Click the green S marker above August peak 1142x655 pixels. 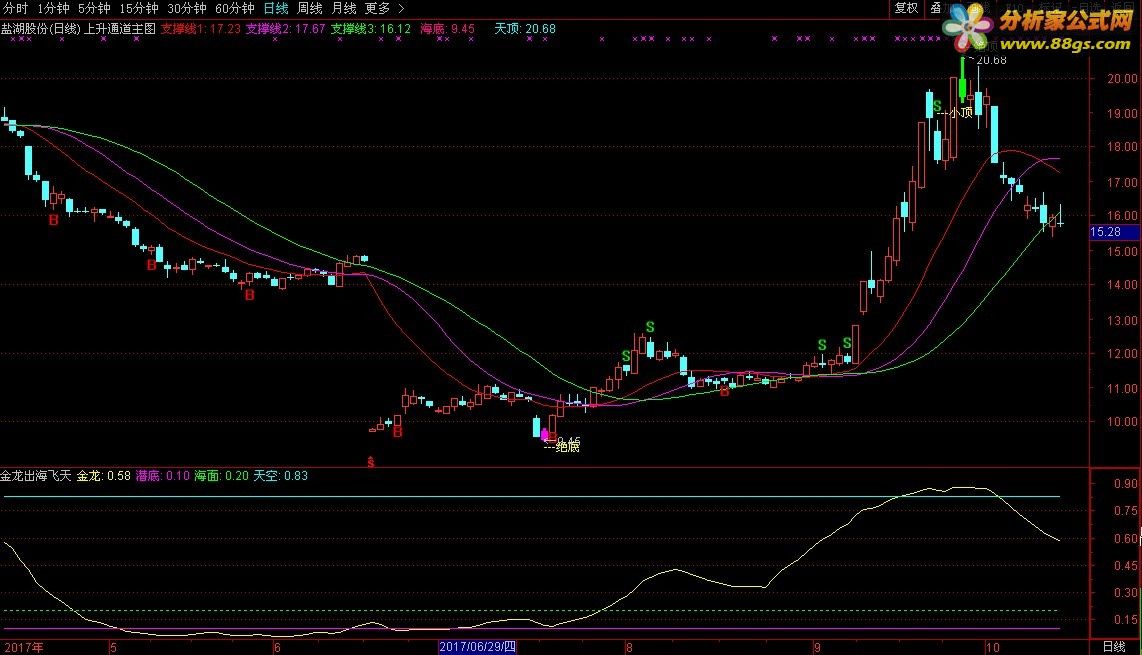(x=650, y=328)
